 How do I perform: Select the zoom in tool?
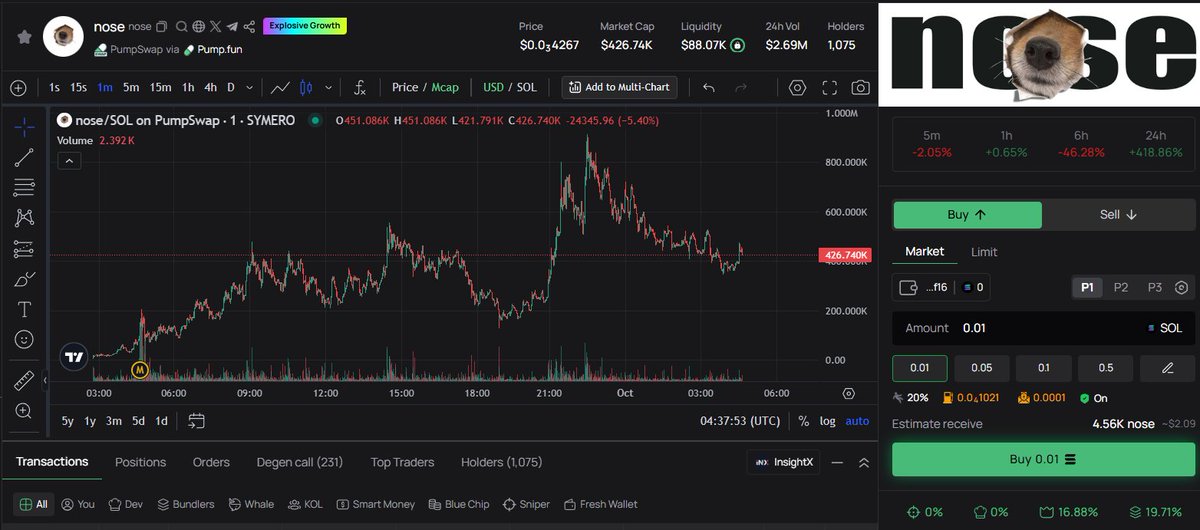(x=25, y=411)
